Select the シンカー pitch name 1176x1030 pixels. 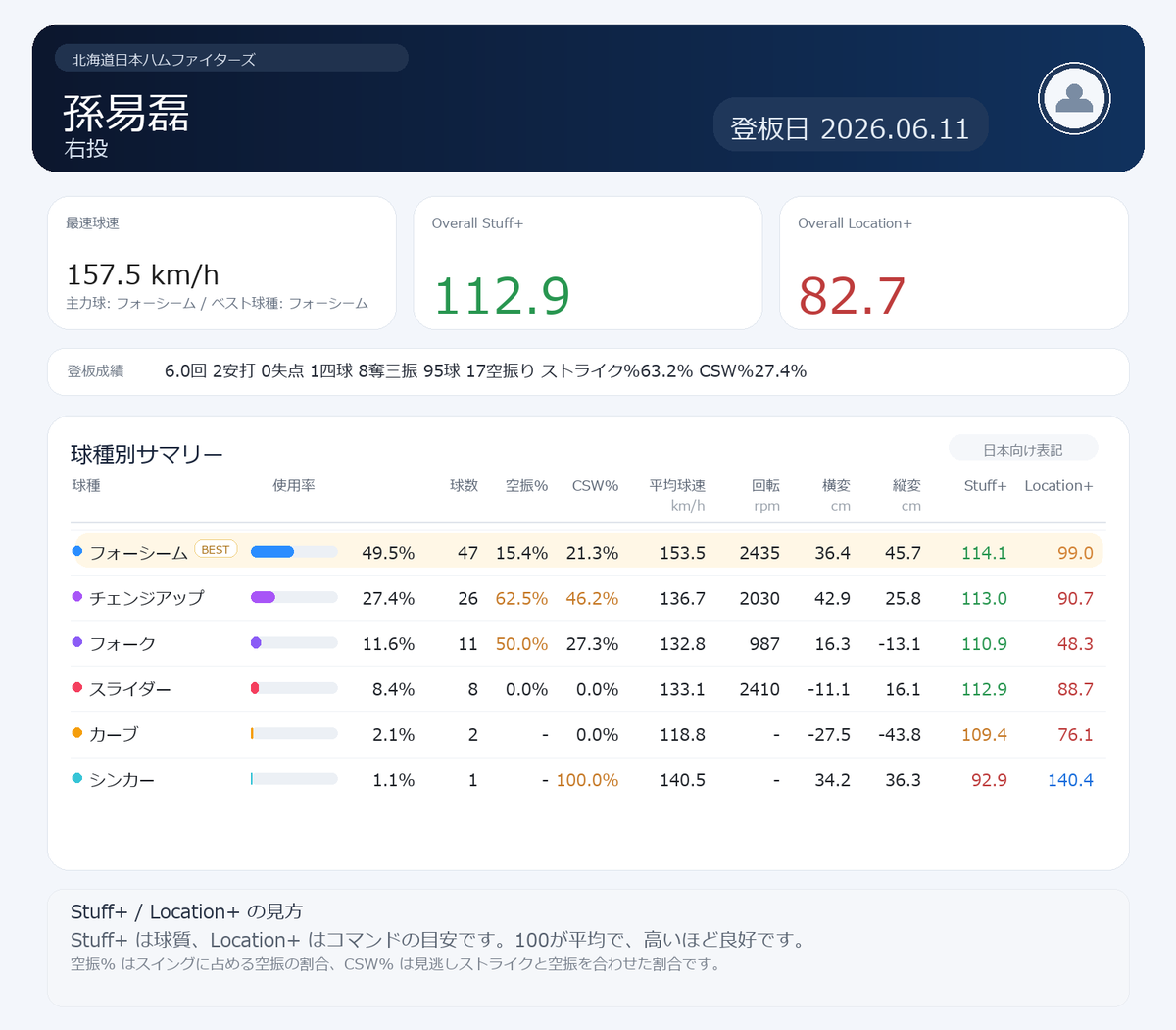tap(122, 780)
